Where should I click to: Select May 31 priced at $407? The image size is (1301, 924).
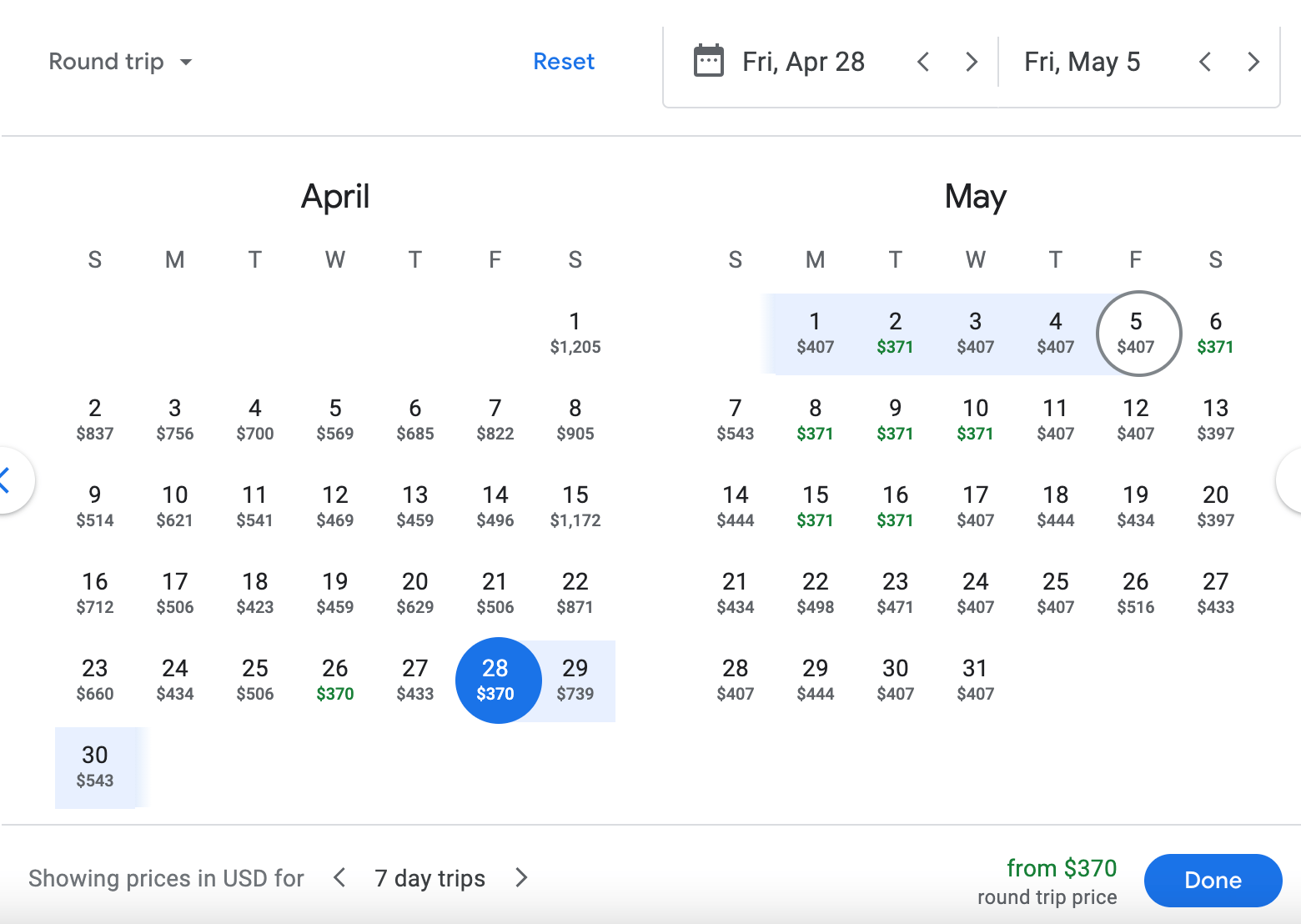pyautogui.click(x=975, y=680)
